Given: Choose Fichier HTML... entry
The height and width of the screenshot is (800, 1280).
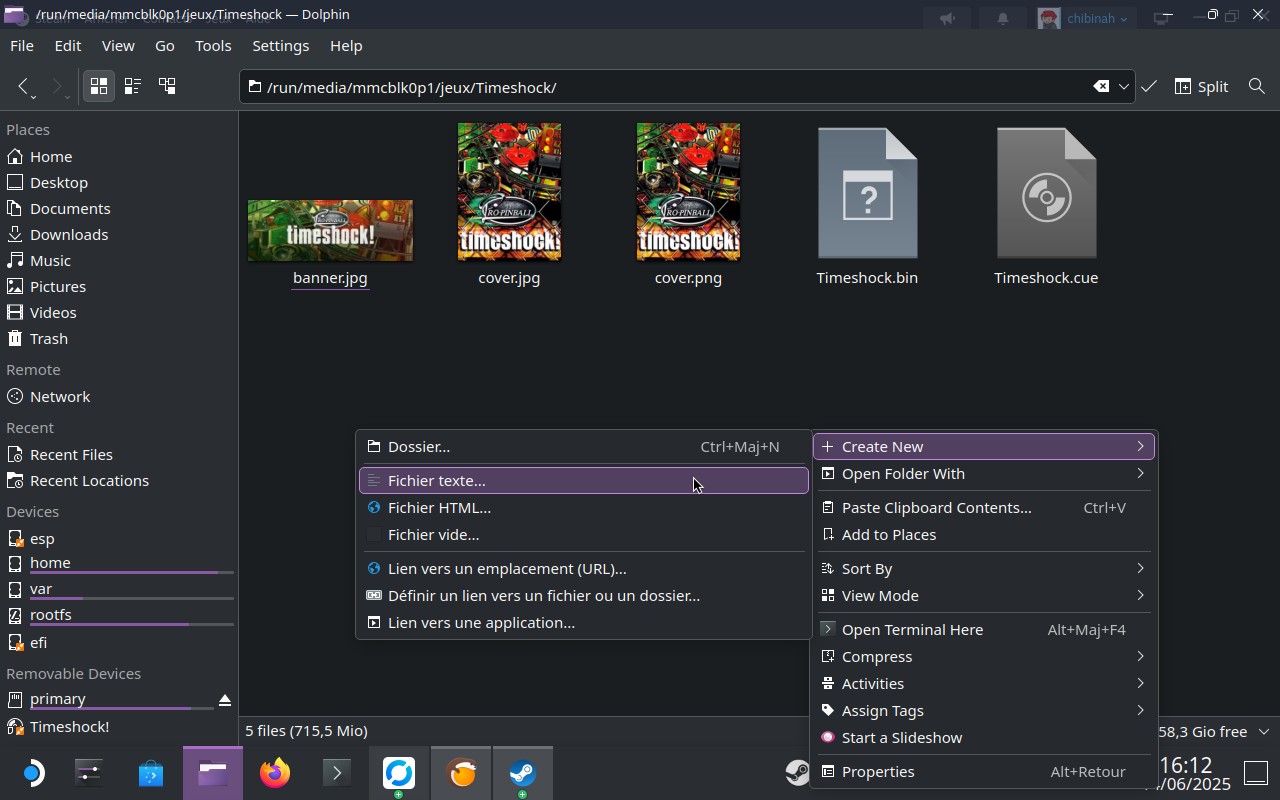Looking at the screenshot, I should tap(583, 508).
